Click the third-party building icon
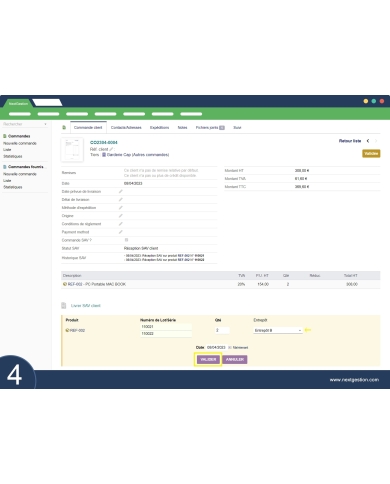 point(104,155)
